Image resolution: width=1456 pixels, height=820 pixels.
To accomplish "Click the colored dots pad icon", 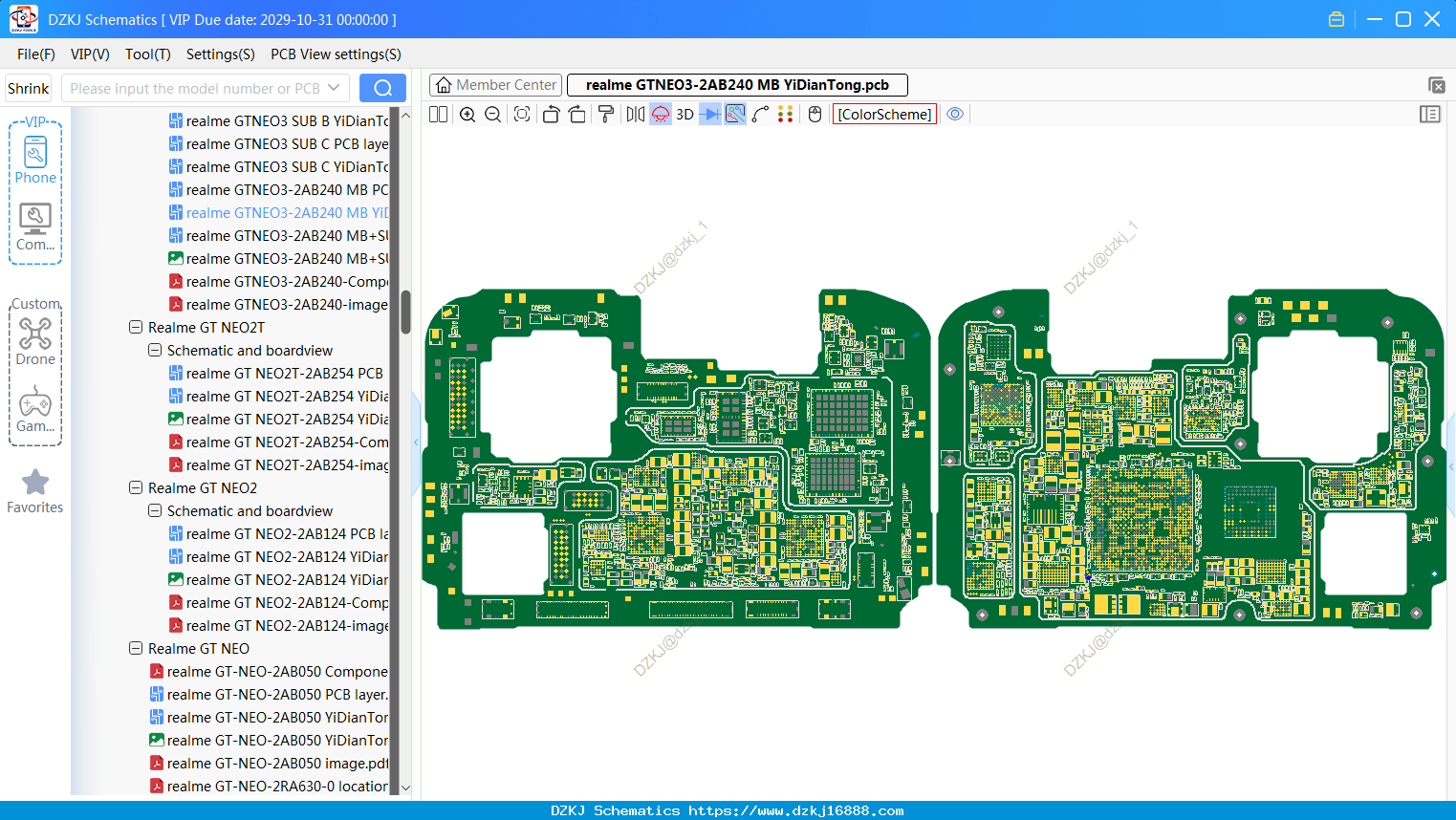I will click(x=786, y=115).
